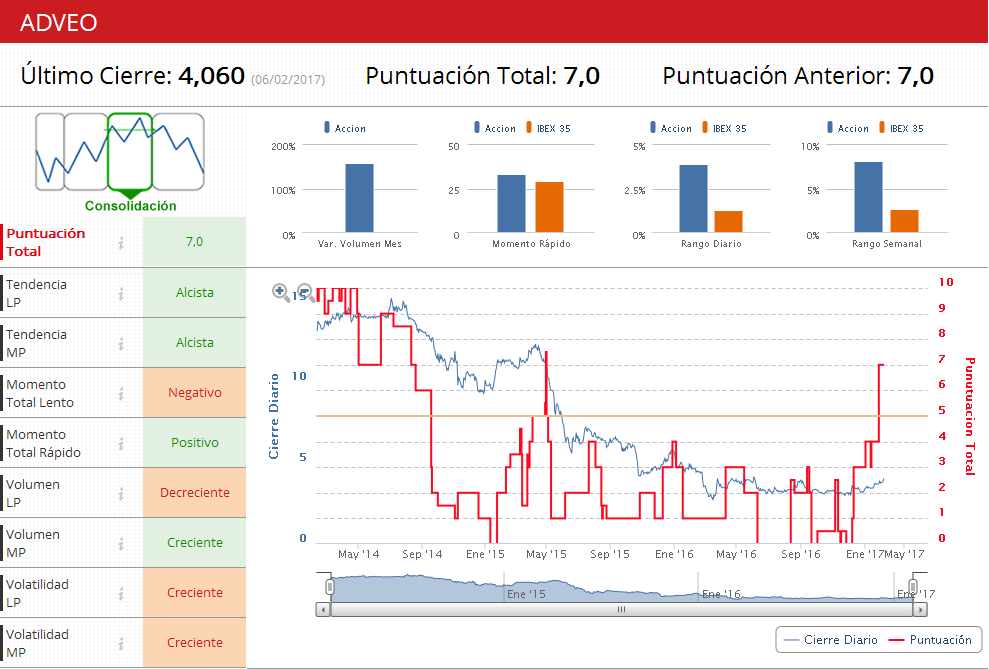
Task: Click Sep '15 label on chart x-axis
Action: pyautogui.click(x=610, y=554)
